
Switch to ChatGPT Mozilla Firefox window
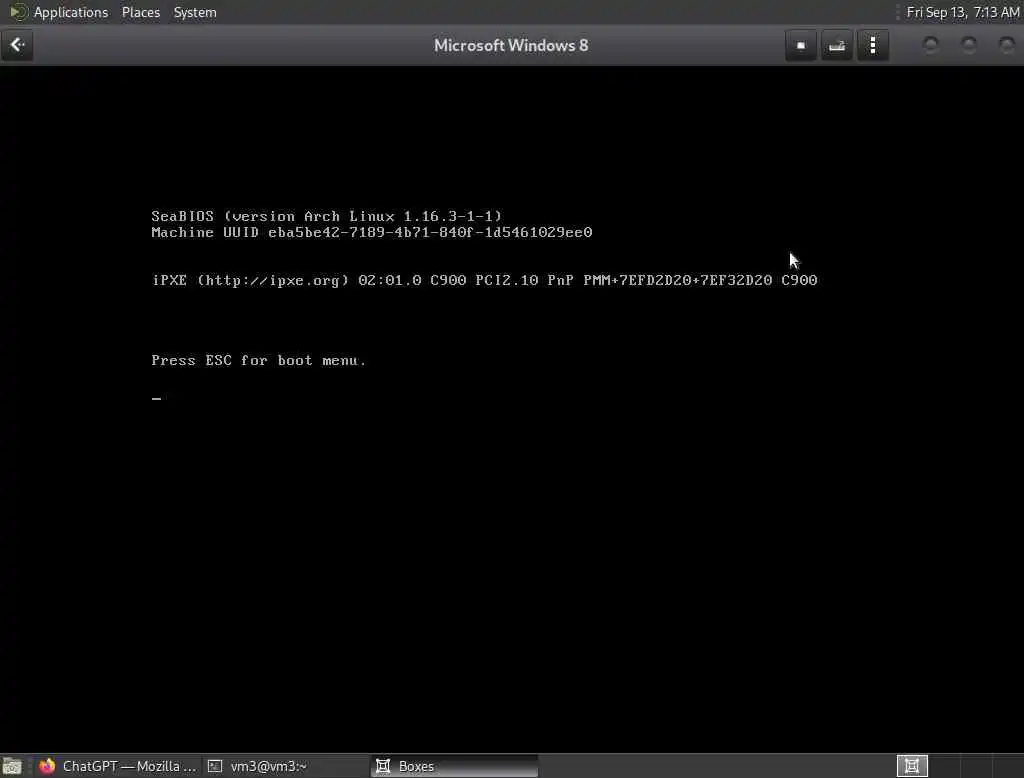point(118,766)
